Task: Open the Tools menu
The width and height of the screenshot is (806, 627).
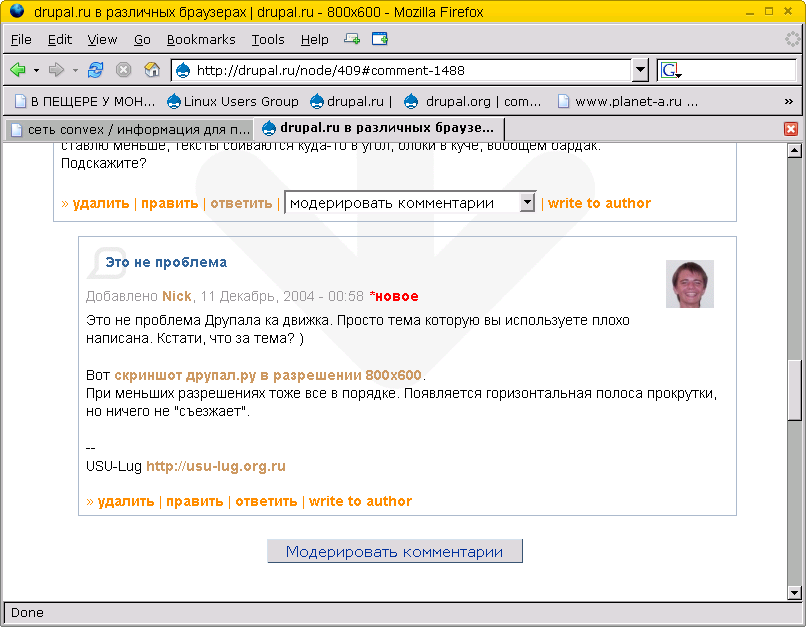Action: 268,40
